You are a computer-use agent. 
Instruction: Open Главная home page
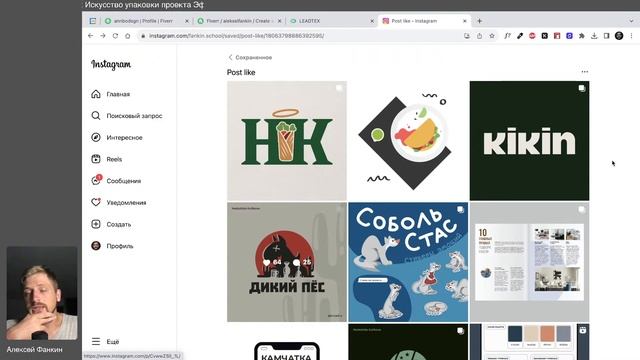point(110,94)
